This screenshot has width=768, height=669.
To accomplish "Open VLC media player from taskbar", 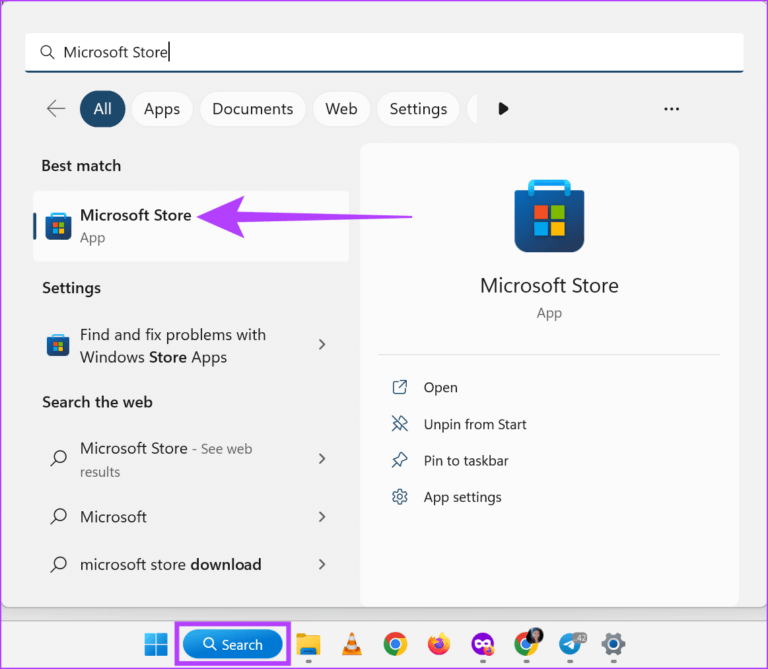I will click(352, 644).
